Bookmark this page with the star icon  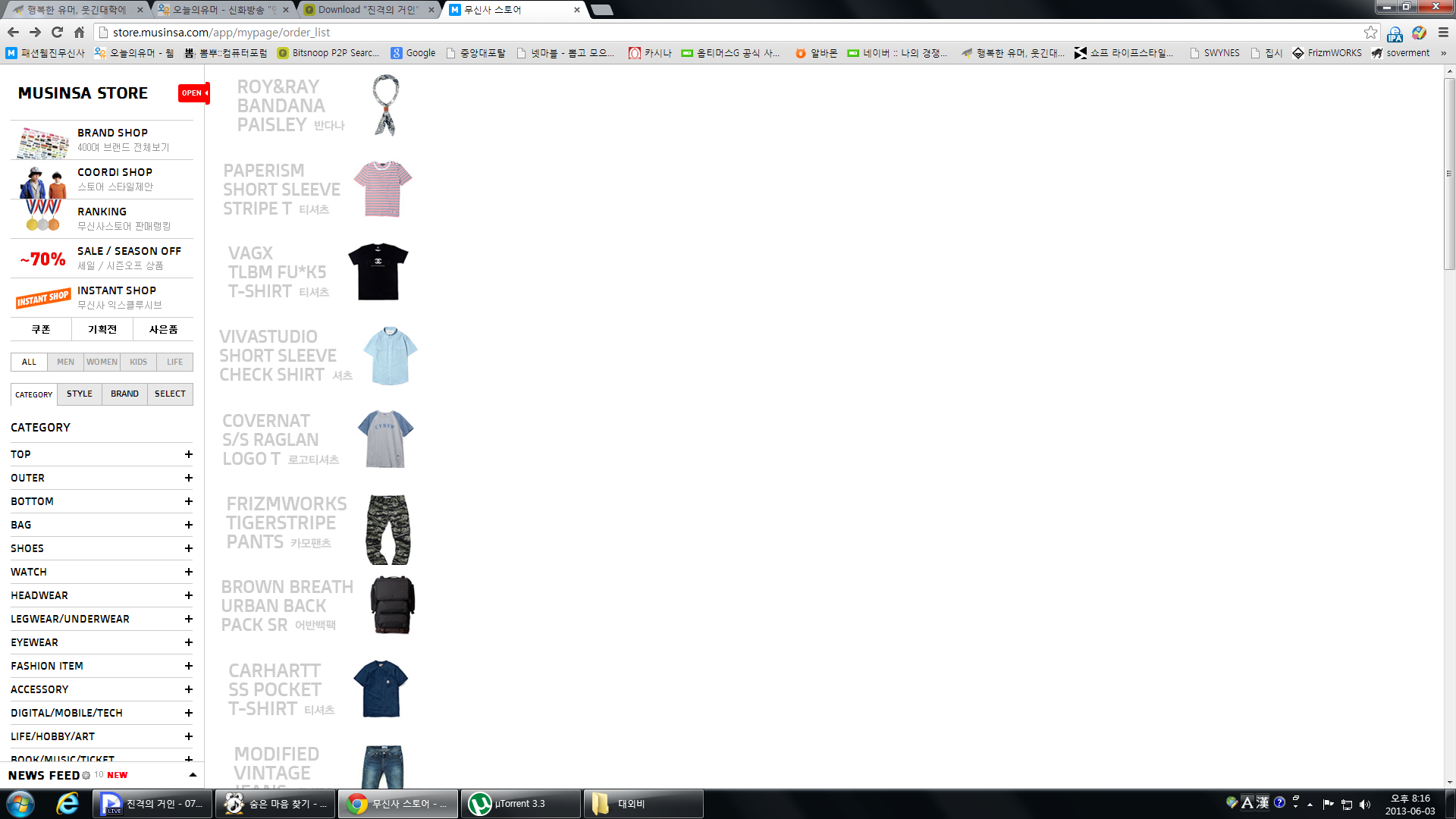[1370, 32]
